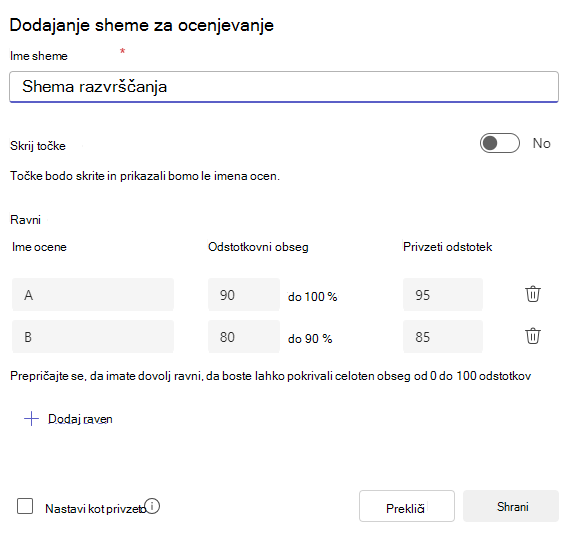This screenshot has height=536, width=574.
Task: Click 'do 90 %' range text
Action: pos(310,339)
